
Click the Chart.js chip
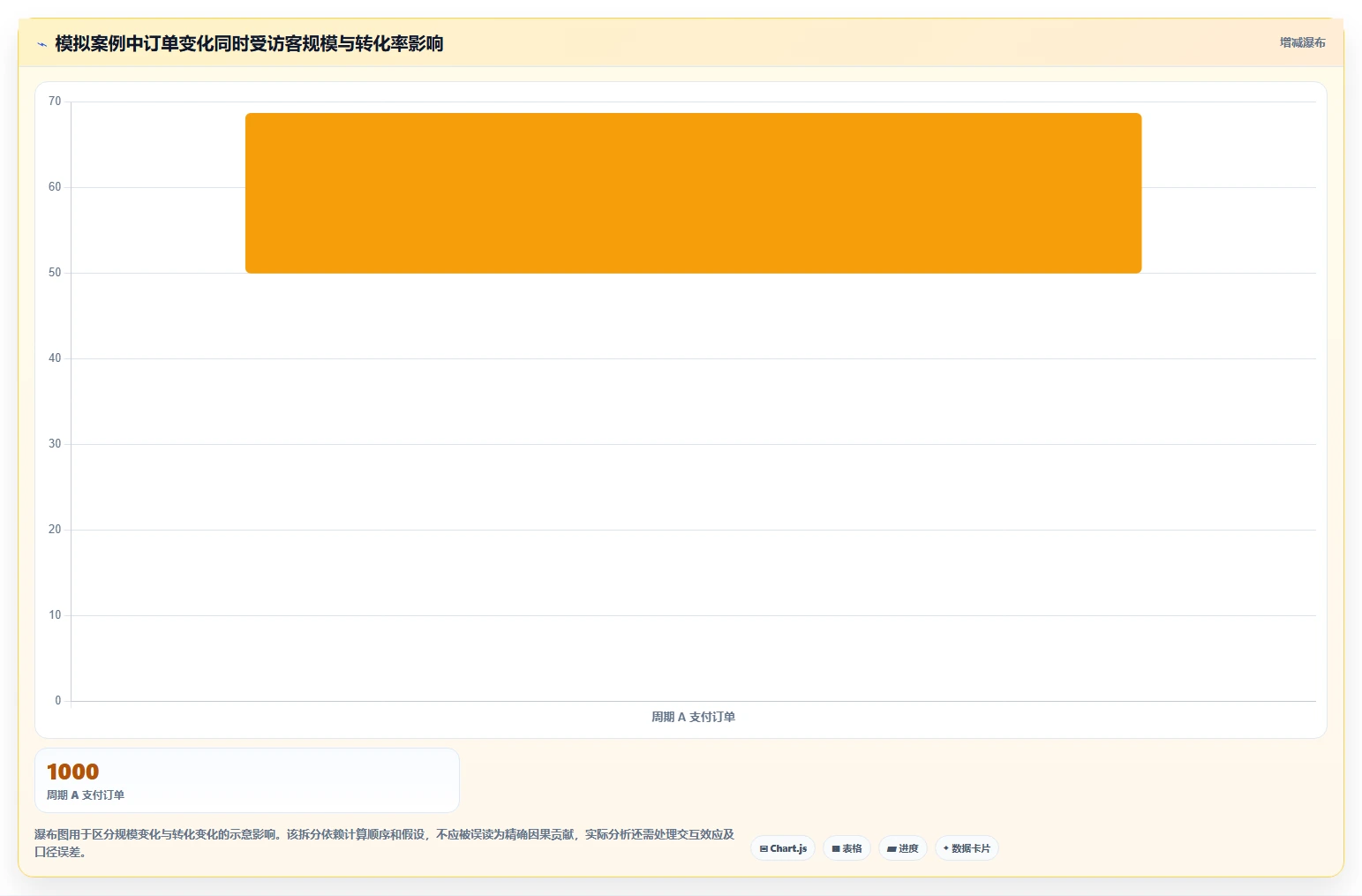pyautogui.click(x=783, y=848)
